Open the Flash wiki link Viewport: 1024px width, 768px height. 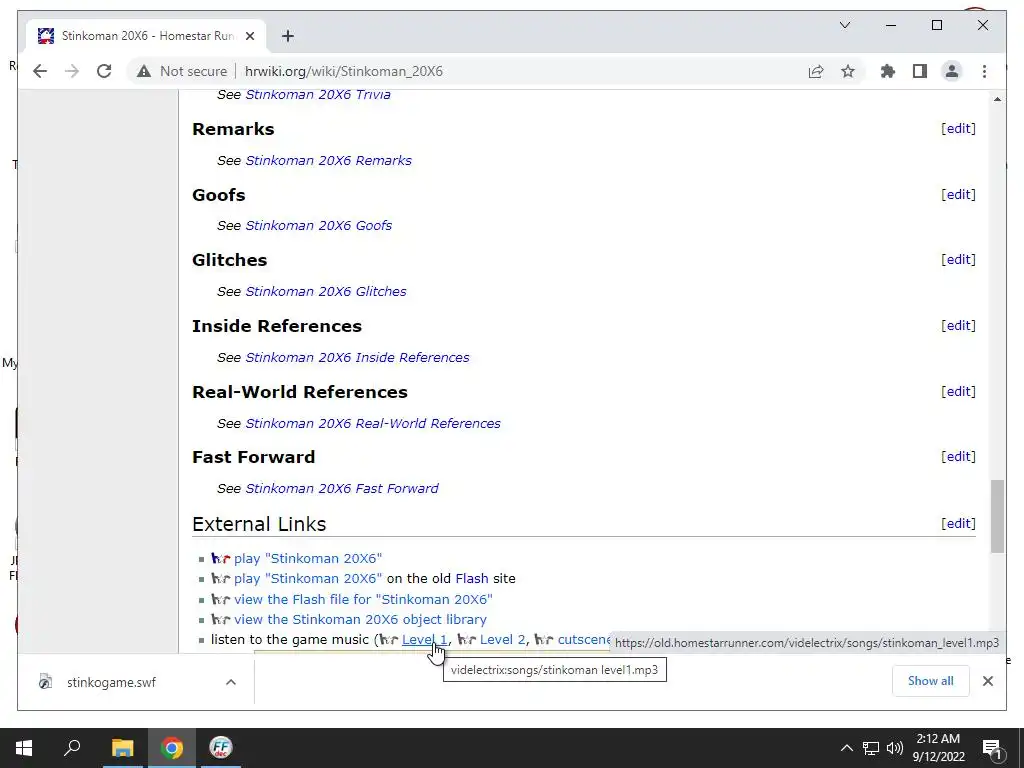[x=472, y=579]
